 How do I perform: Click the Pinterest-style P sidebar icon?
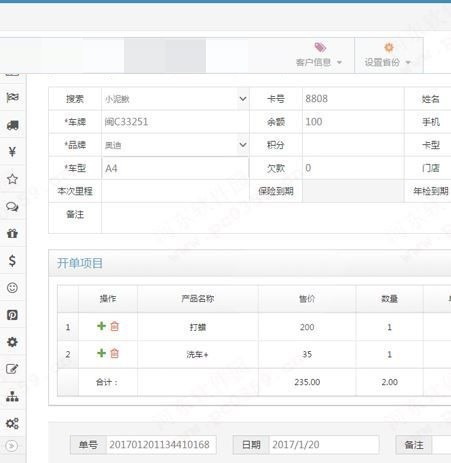(12, 315)
